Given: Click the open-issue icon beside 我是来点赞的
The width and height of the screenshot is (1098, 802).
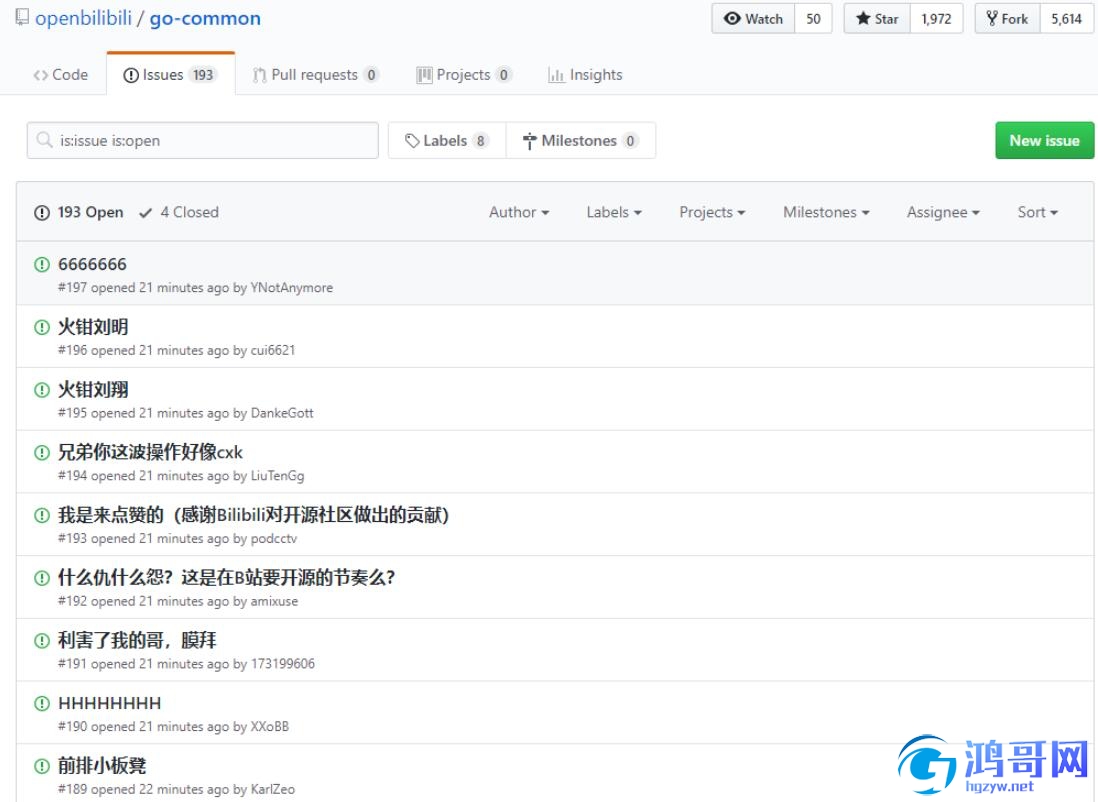Looking at the screenshot, I should click(42, 515).
